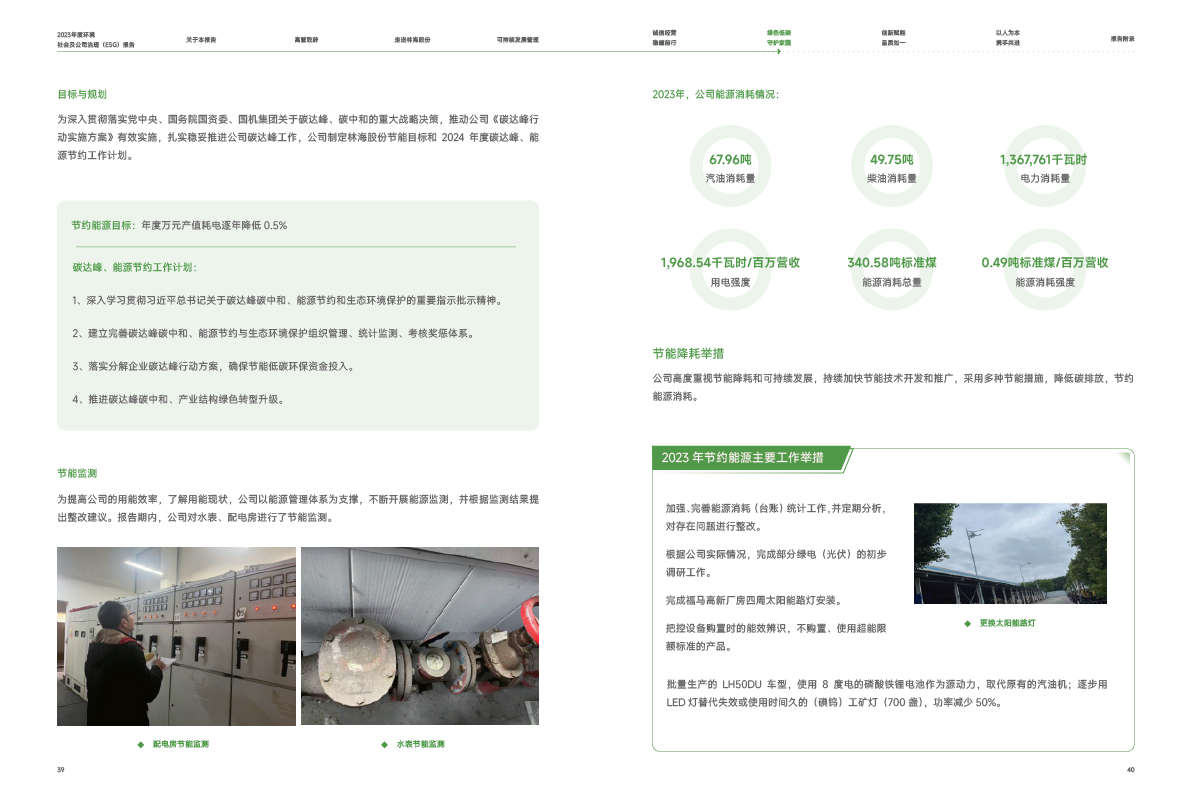Click the large green goals panel
Viewport: 1192px width, 809px height.
coord(298,315)
